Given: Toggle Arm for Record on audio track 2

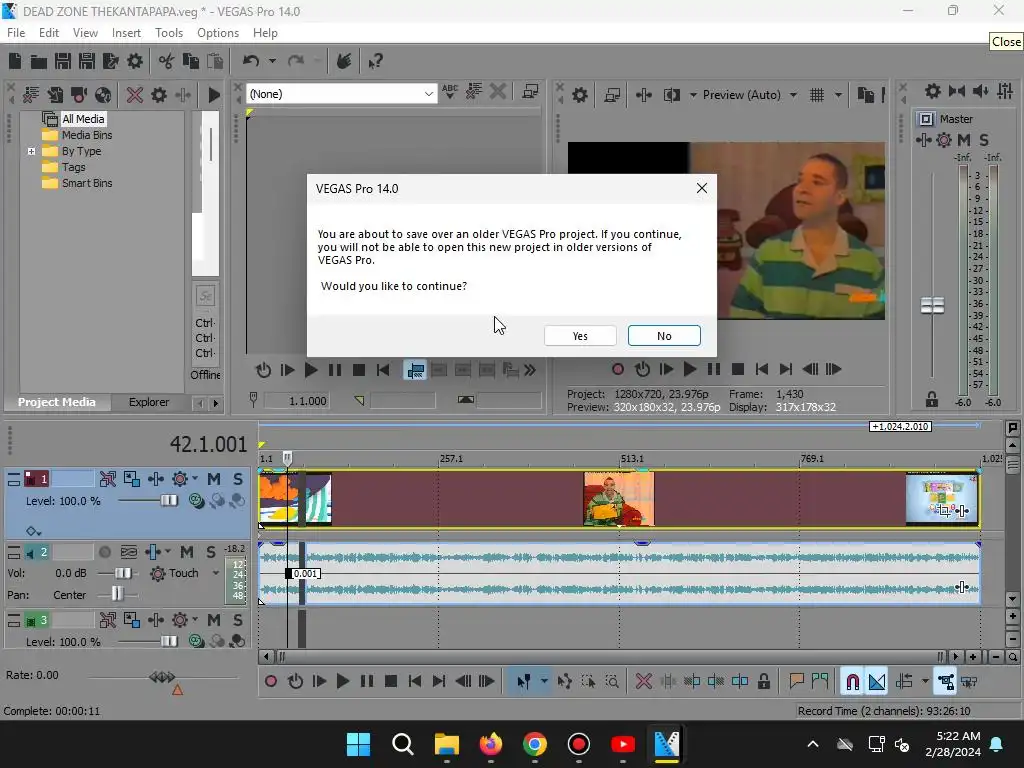Looking at the screenshot, I should click(104, 552).
